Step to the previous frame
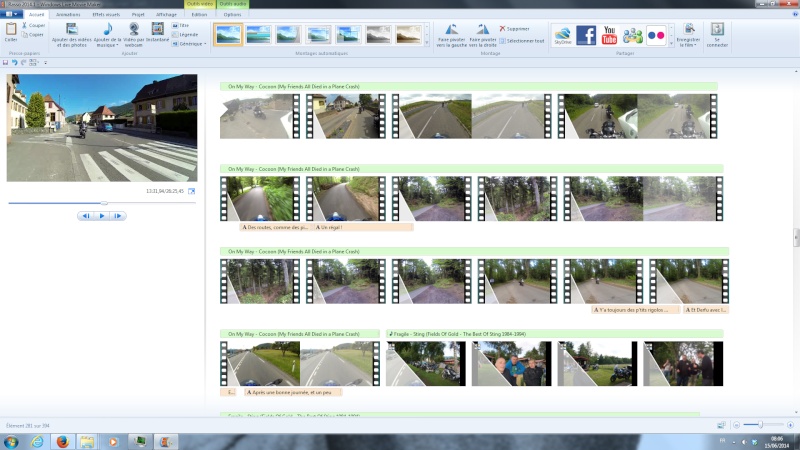The image size is (800, 450). click(x=86, y=216)
